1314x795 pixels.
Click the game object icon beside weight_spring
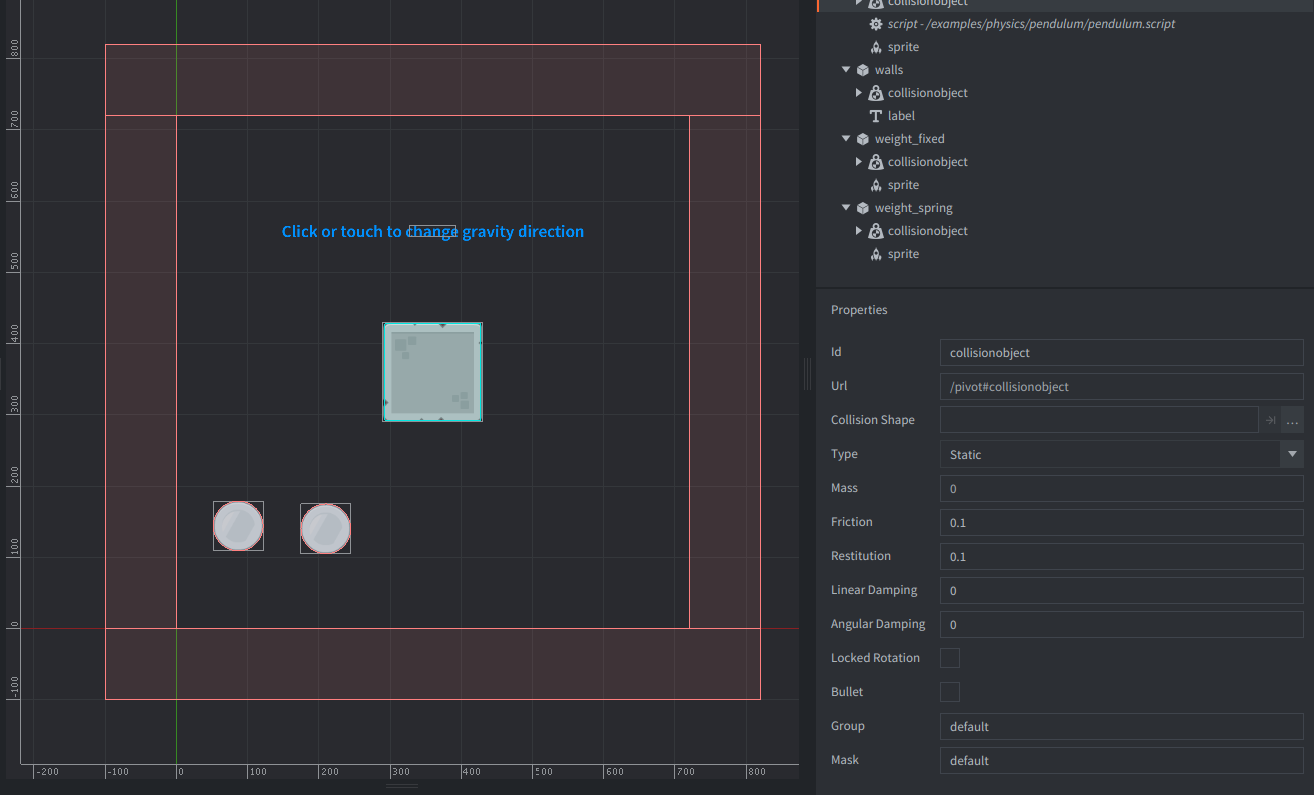coord(862,208)
